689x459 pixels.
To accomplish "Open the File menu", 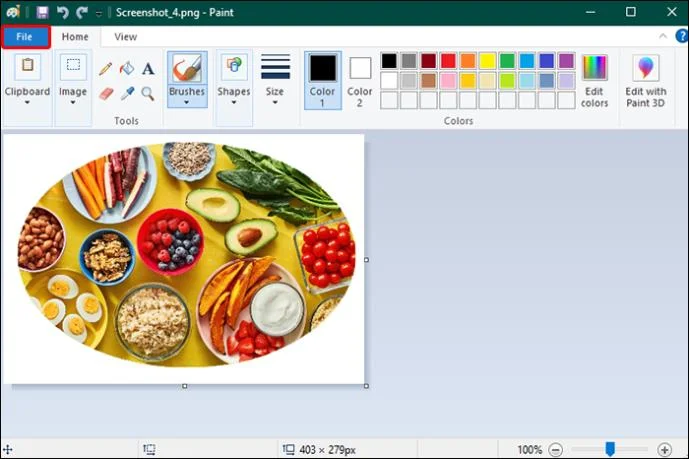I will click(x=25, y=37).
